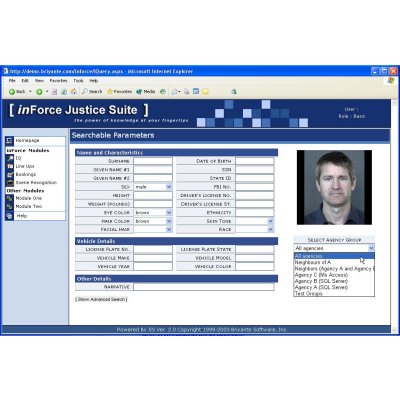Select Agency B (SQL Server) option
This screenshot has height=400, width=400.
click(334, 281)
